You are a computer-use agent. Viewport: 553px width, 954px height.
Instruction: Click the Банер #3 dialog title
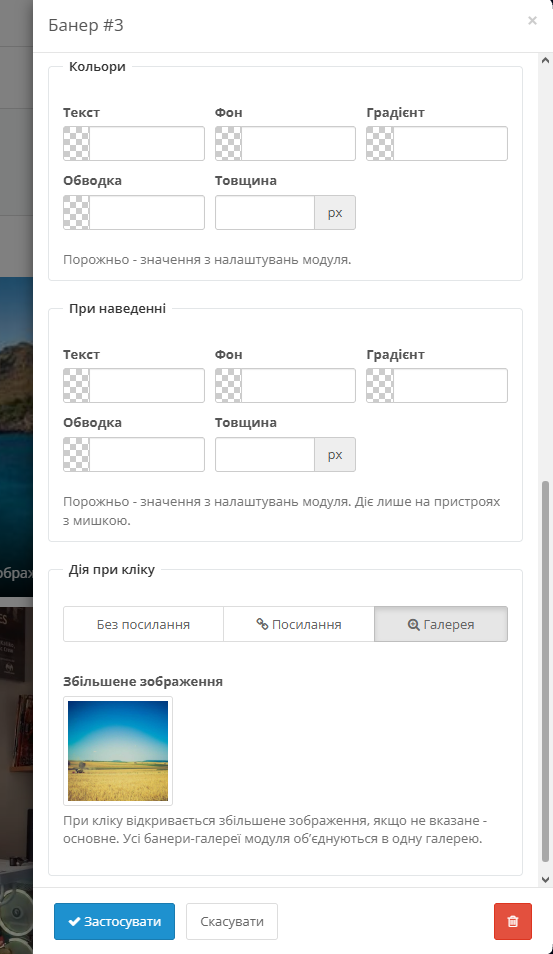(x=86, y=25)
